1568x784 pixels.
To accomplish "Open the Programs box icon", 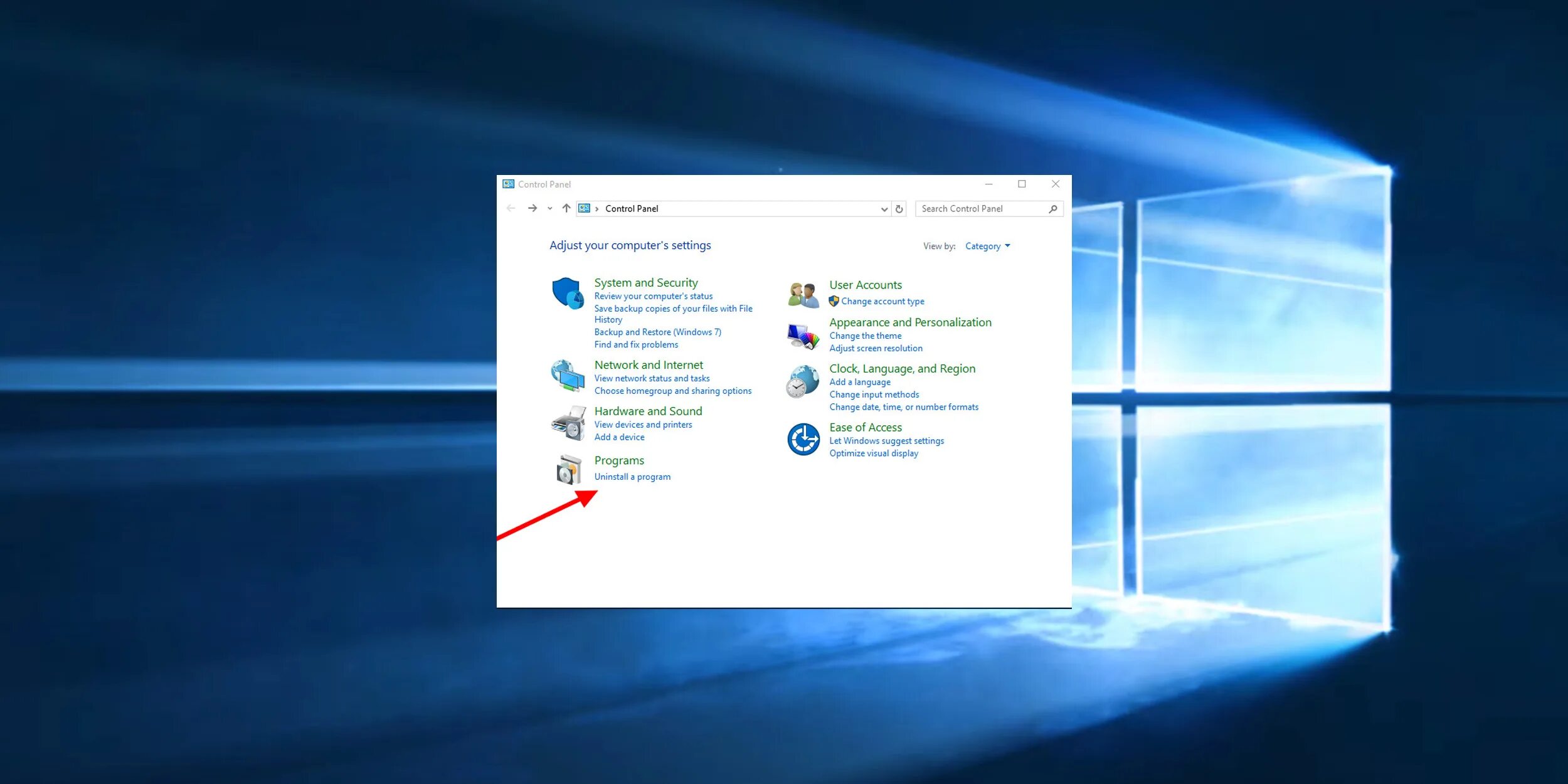I will (x=568, y=469).
